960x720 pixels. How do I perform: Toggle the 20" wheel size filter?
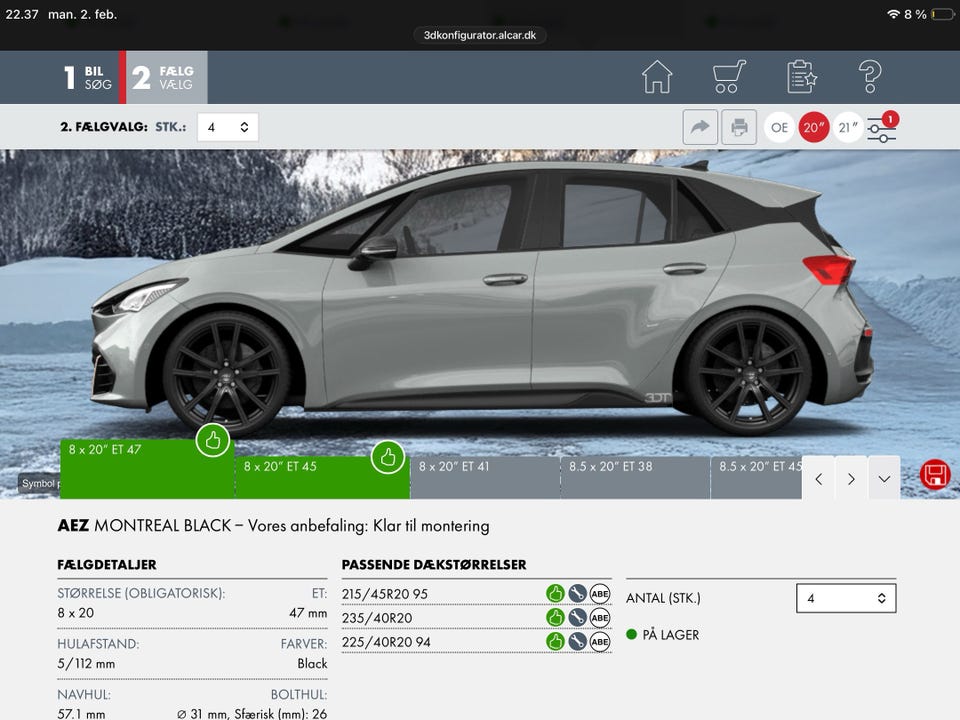pyautogui.click(x=814, y=127)
